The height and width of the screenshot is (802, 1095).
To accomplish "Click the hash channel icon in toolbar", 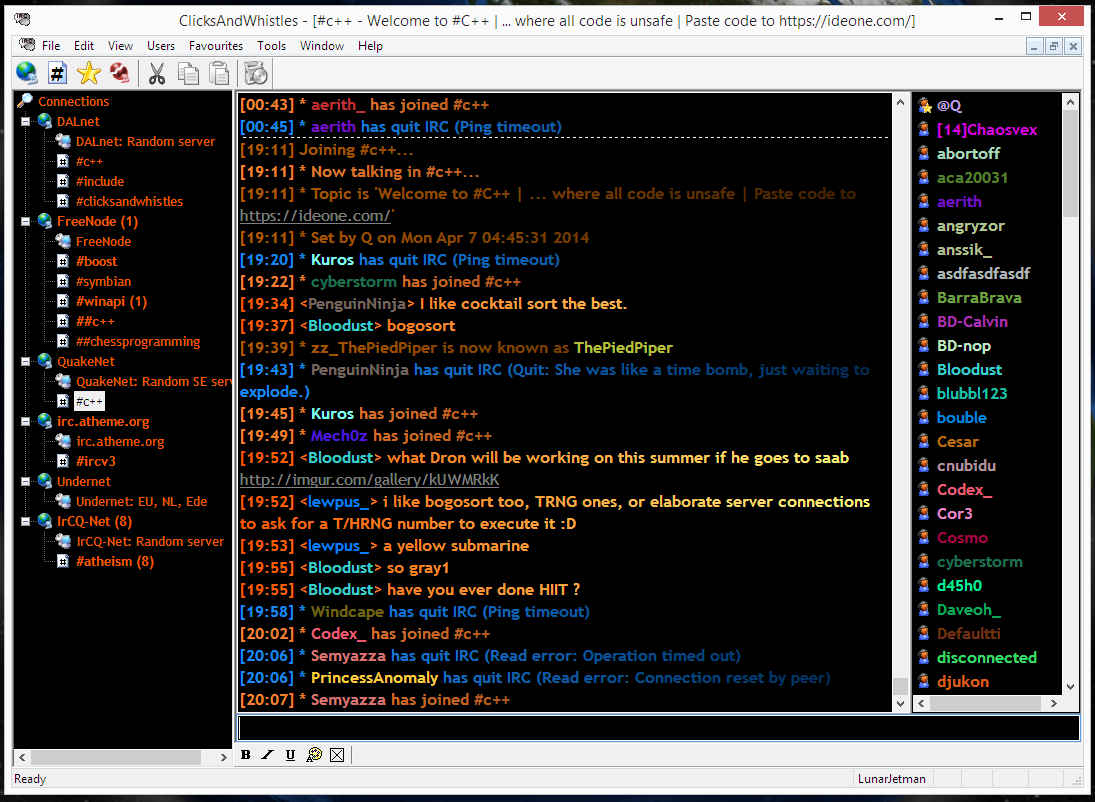I will (x=58, y=73).
